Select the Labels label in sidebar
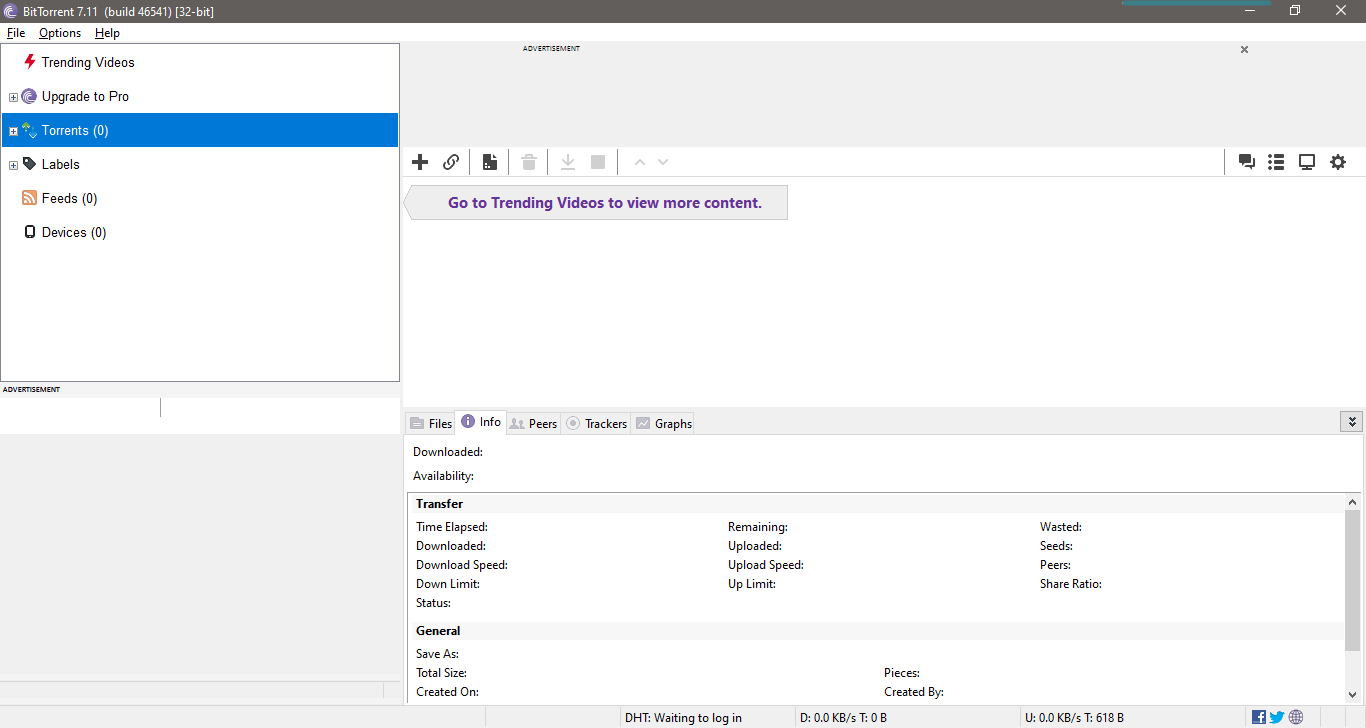The width and height of the screenshot is (1366, 728). pyautogui.click(x=60, y=164)
